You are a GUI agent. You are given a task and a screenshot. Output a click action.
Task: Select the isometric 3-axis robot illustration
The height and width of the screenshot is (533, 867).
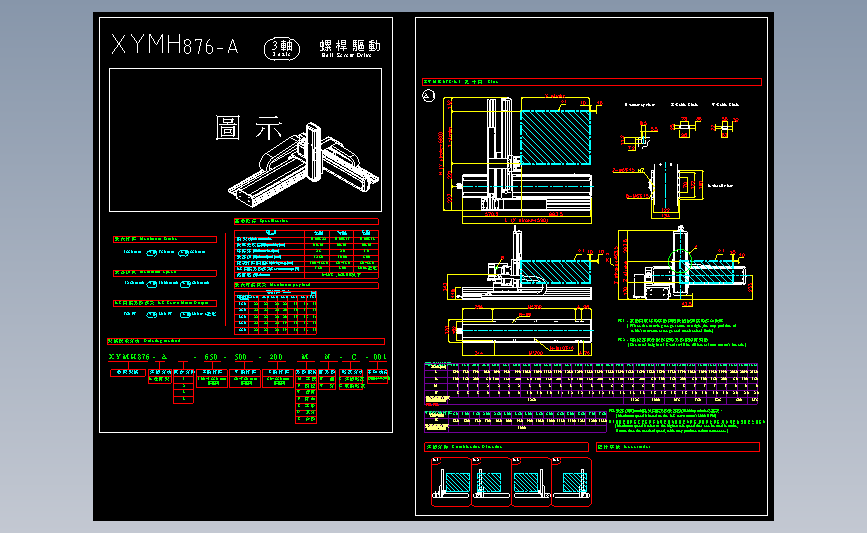click(304, 165)
